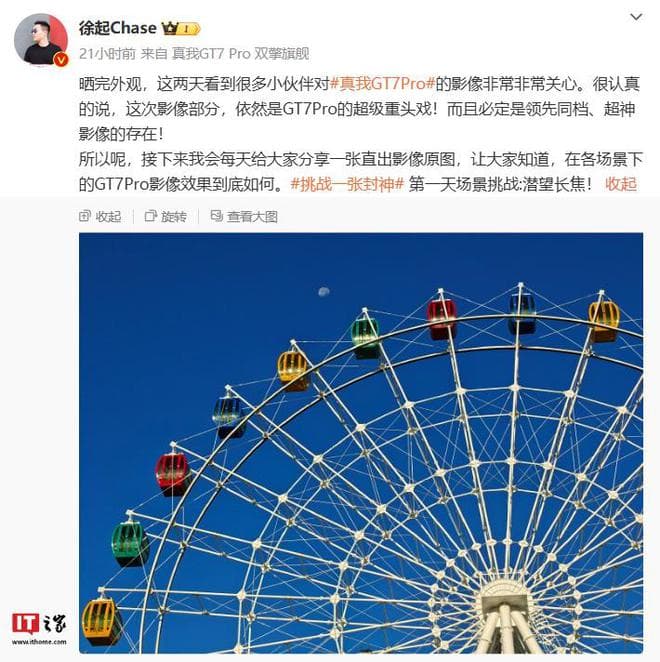The height and width of the screenshot is (662, 660).
Task: Click the orange verified V badge
Action: pos(61,60)
